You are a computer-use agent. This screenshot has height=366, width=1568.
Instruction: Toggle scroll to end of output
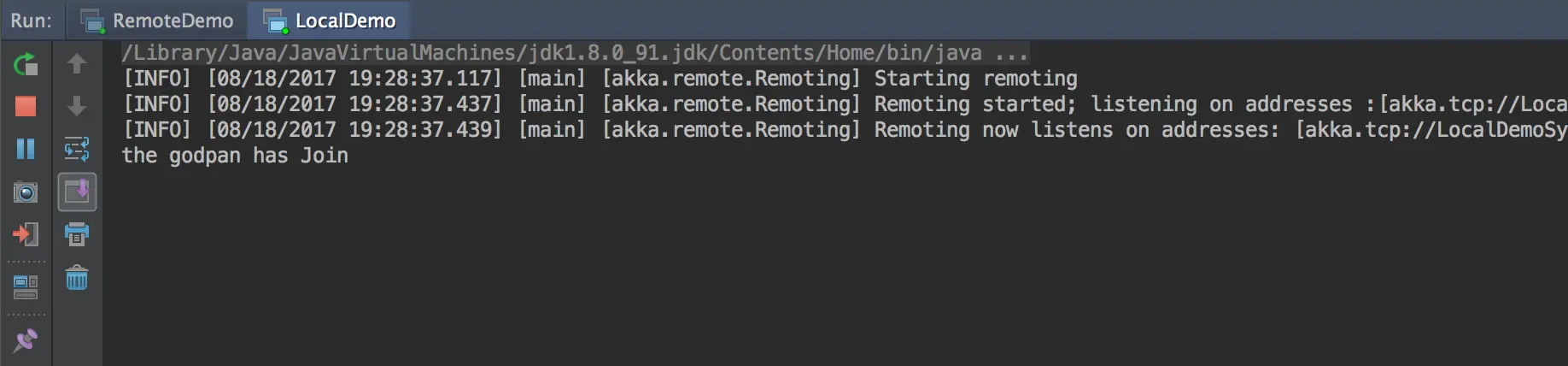coord(77,192)
